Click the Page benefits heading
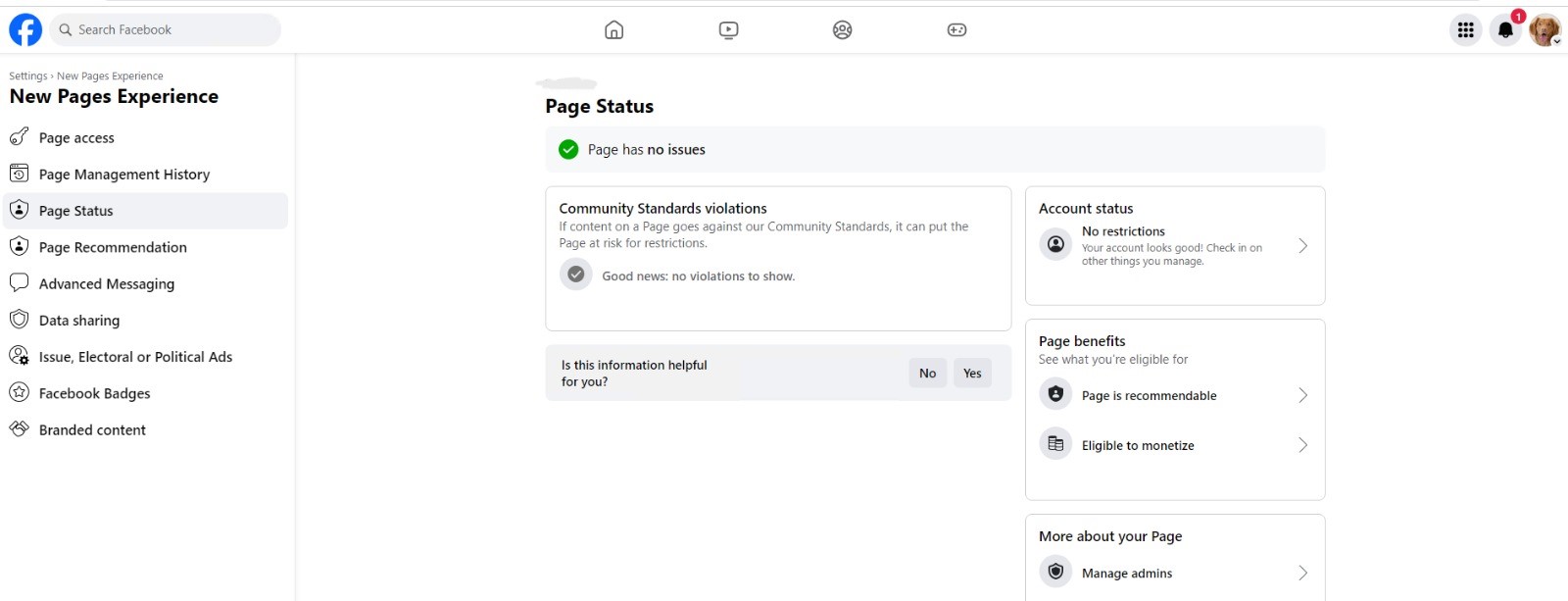The image size is (1568, 601). pyautogui.click(x=1082, y=340)
